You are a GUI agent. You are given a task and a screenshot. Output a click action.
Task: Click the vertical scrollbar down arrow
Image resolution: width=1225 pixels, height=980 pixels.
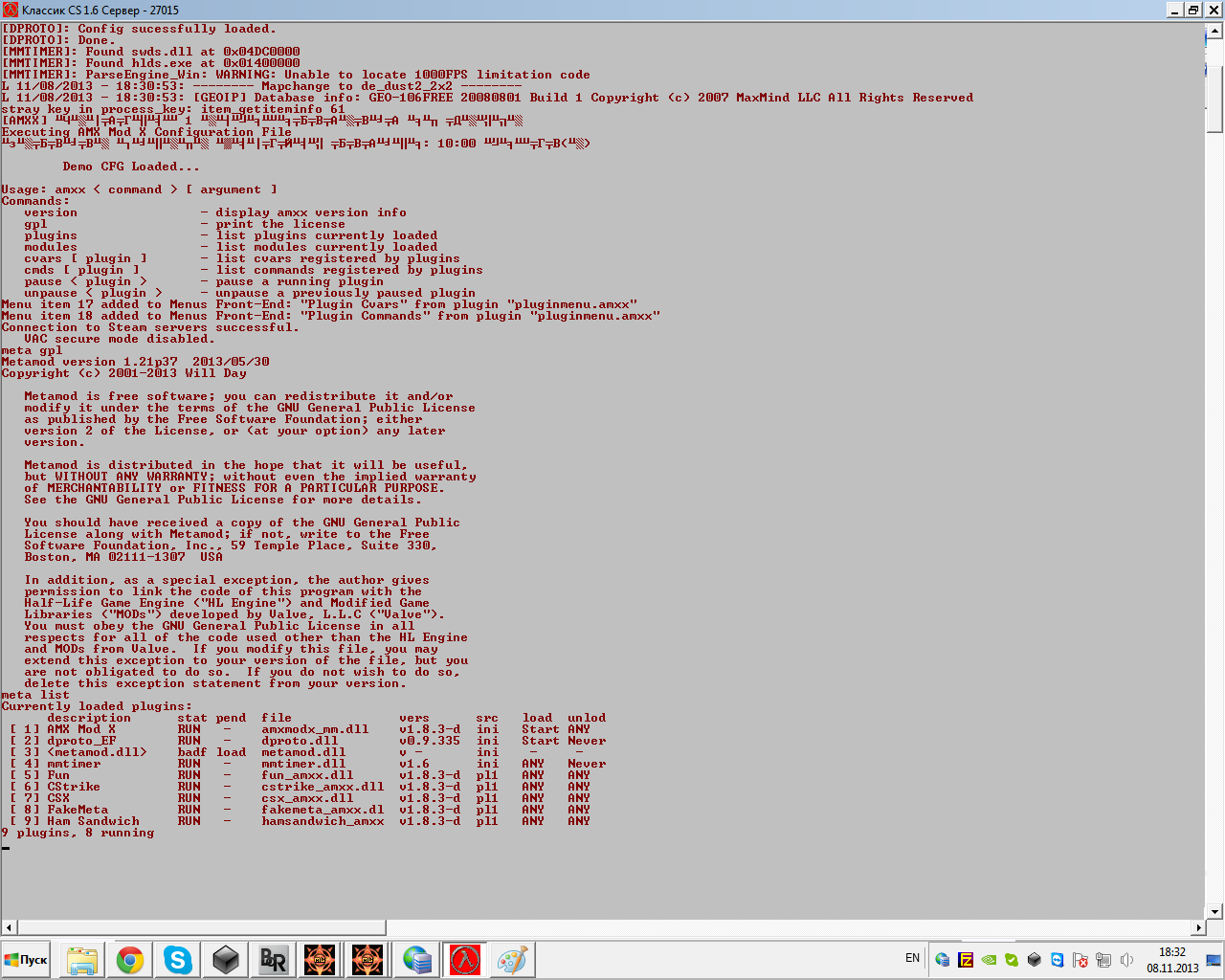[1214, 911]
